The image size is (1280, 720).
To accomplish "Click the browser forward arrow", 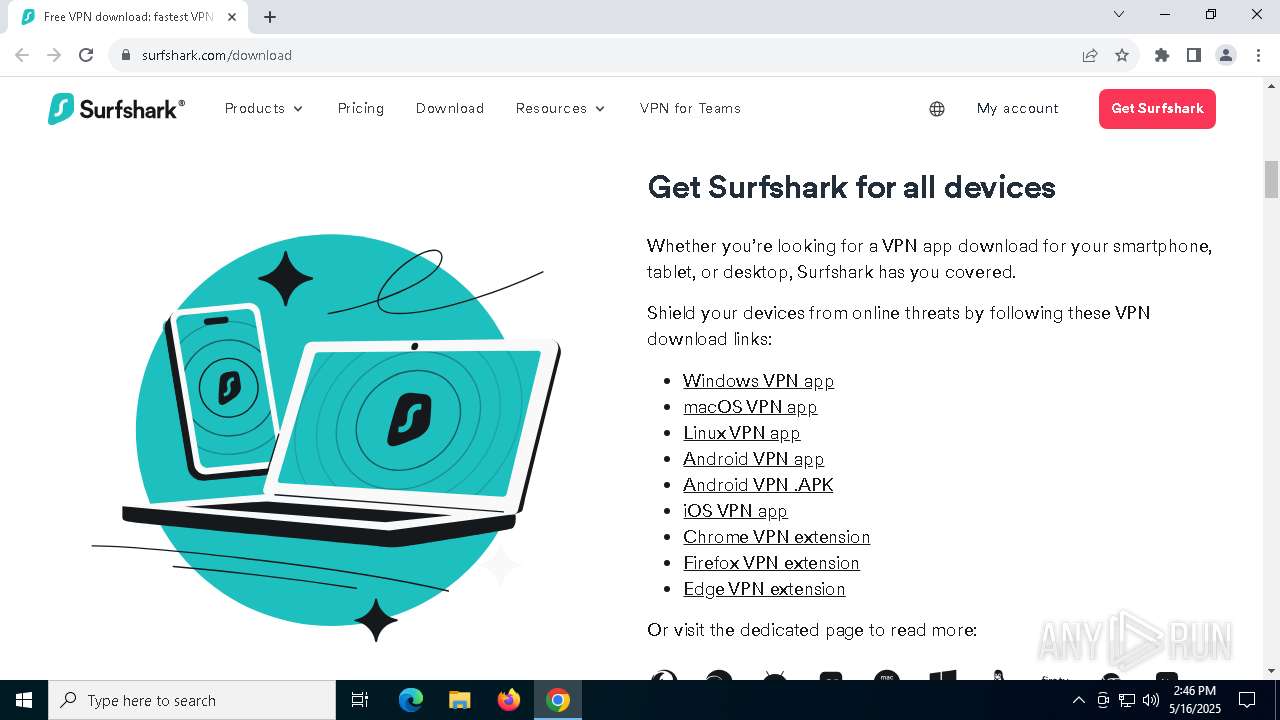I will click(54, 55).
